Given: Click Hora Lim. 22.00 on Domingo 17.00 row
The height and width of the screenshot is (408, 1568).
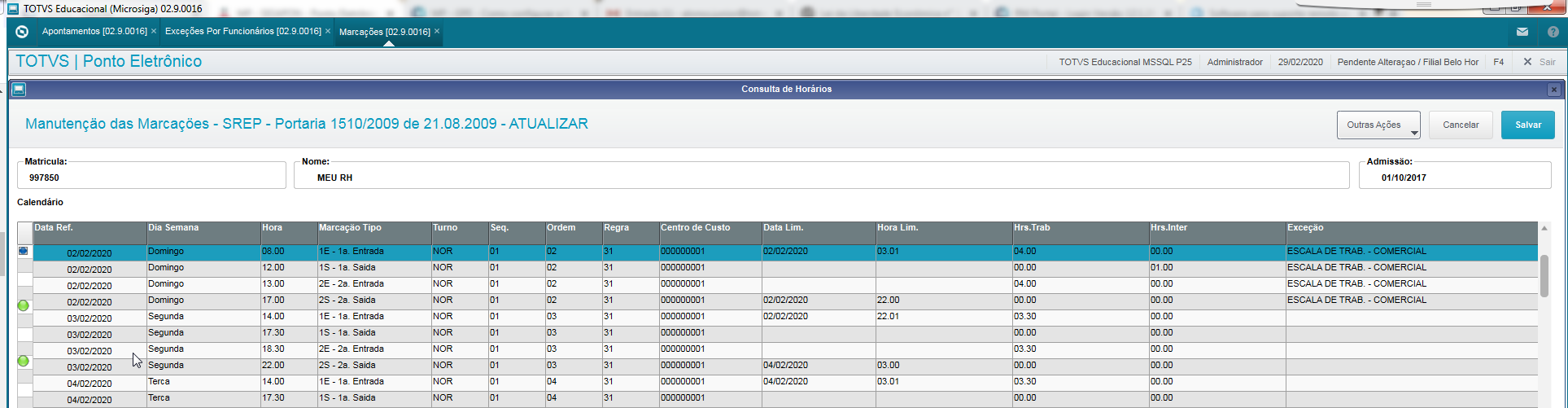Looking at the screenshot, I should (x=944, y=301).
